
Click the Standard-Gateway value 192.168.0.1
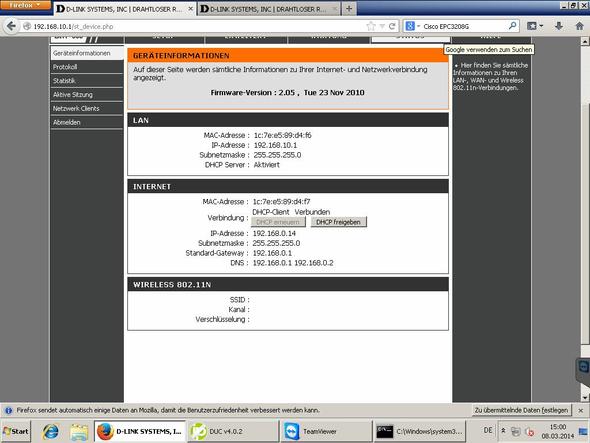click(272, 253)
